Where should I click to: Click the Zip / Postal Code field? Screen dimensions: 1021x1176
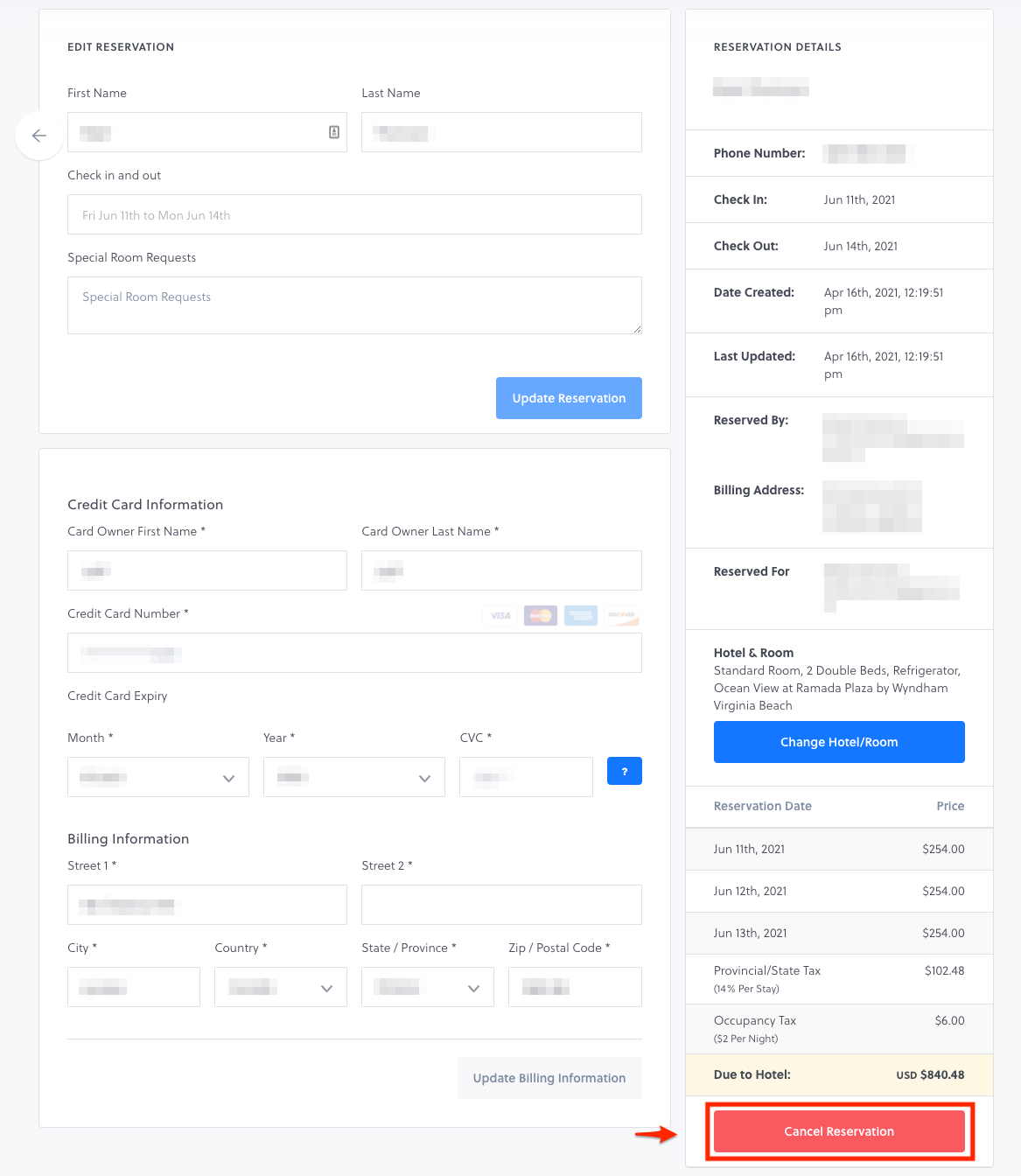click(x=575, y=987)
